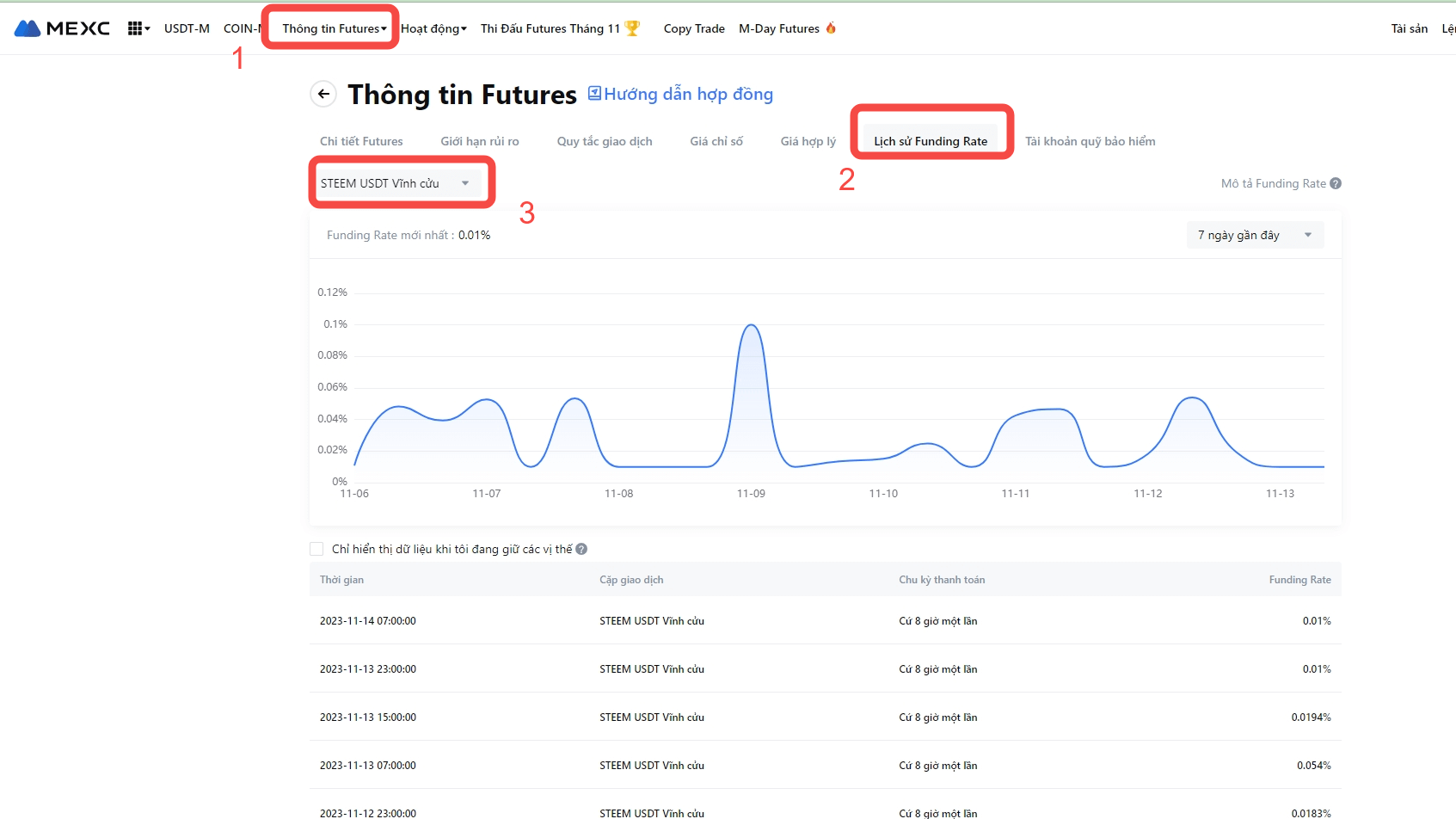Click the question icon beside position checkbox label
1456x819 pixels.
click(581, 549)
